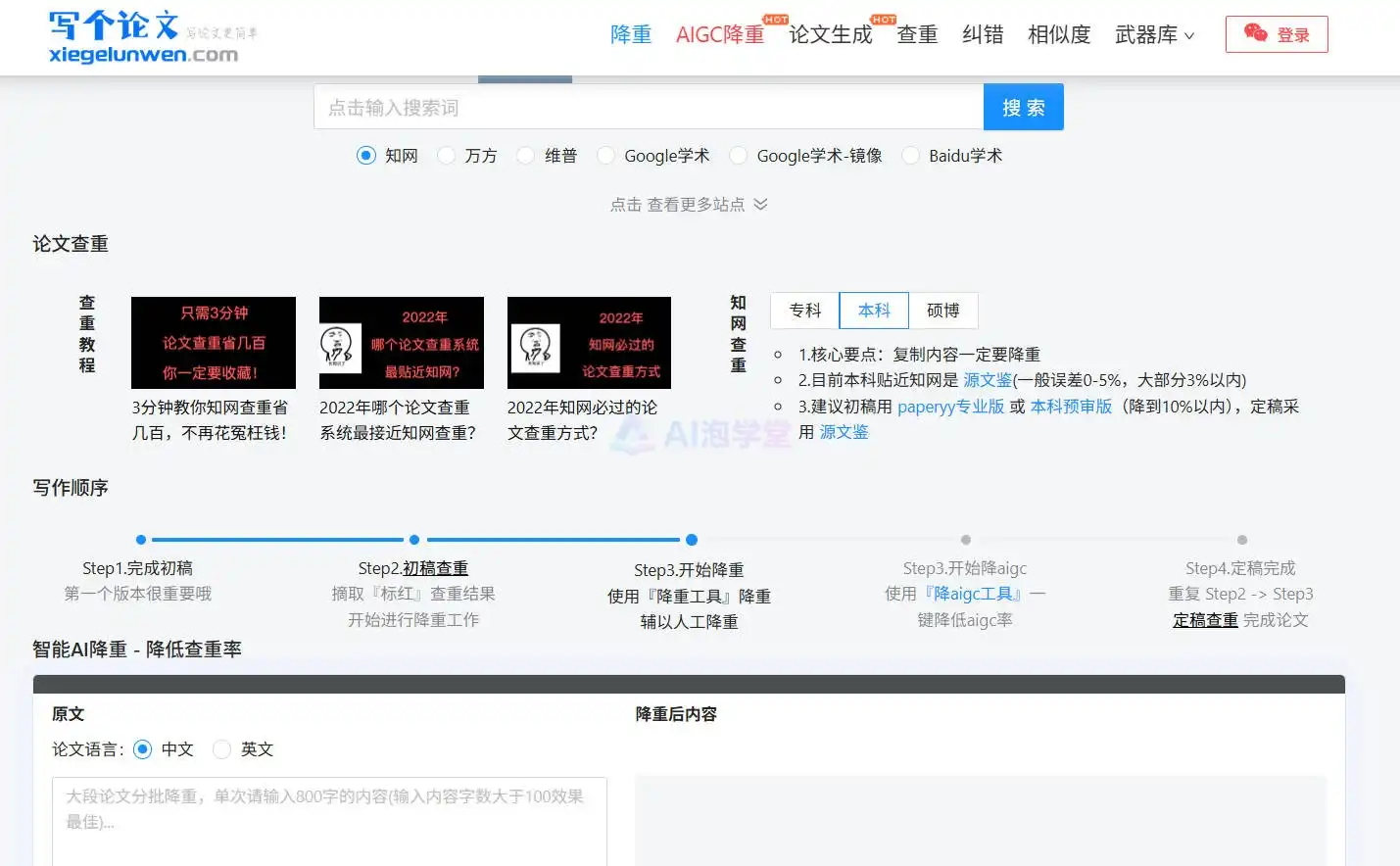Viewport: 1400px width, 866px height.
Task: Click the blue 搜索 button
Action: click(x=1024, y=107)
